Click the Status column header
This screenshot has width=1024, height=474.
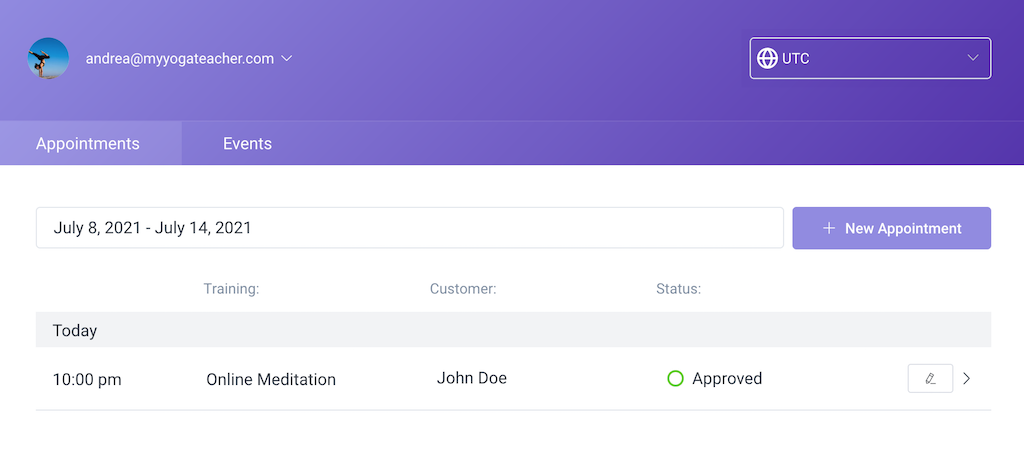point(678,289)
